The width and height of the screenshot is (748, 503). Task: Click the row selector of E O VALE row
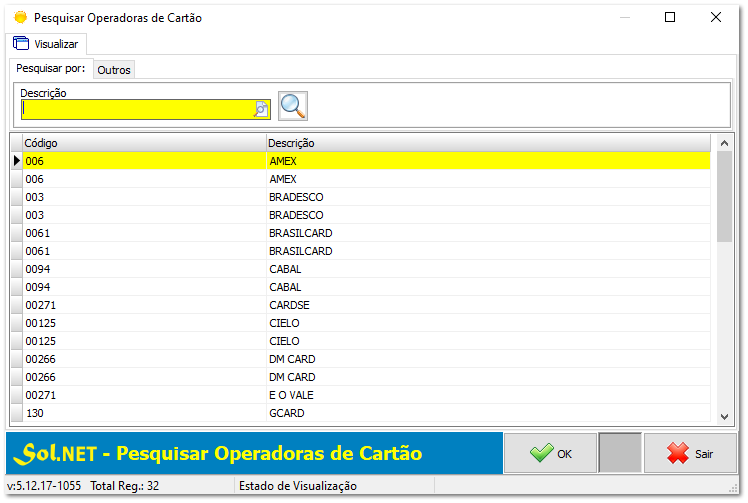[x=17, y=395]
